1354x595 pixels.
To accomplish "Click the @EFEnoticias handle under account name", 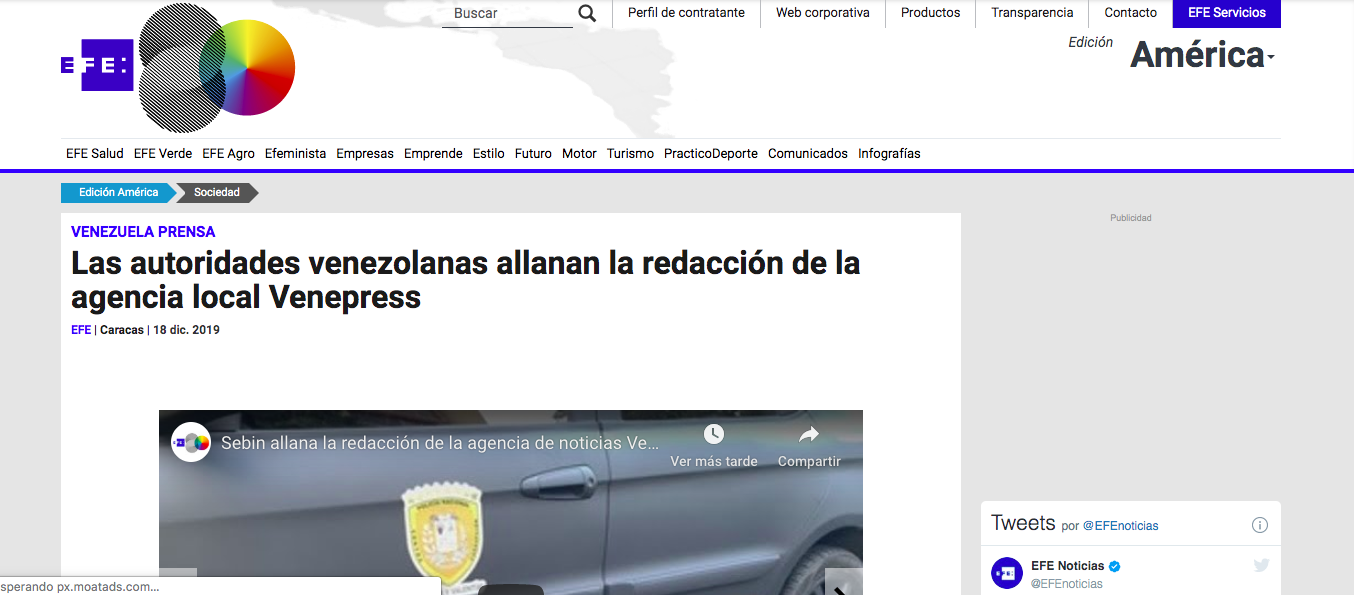I will (x=1067, y=584).
